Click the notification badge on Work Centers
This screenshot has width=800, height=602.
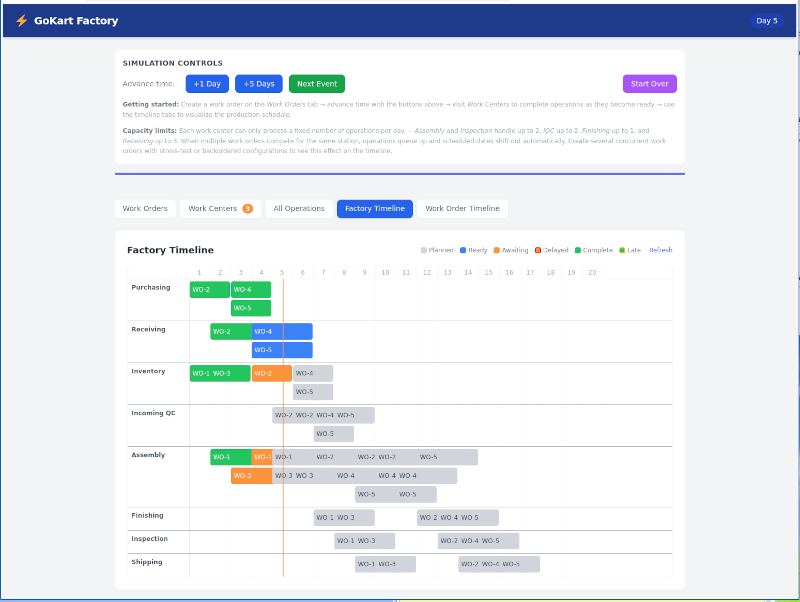tap(247, 209)
